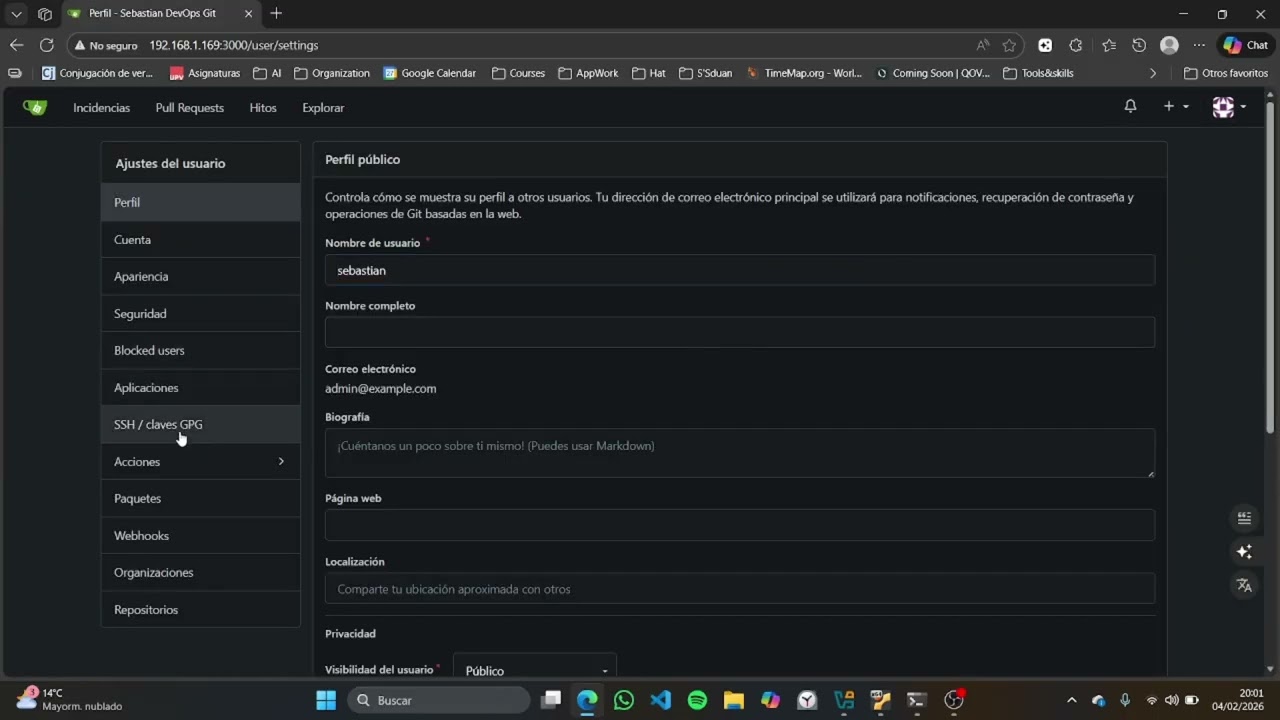The image size is (1280, 720).
Task: Open the browser history icon
Action: tap(1138, 45)
